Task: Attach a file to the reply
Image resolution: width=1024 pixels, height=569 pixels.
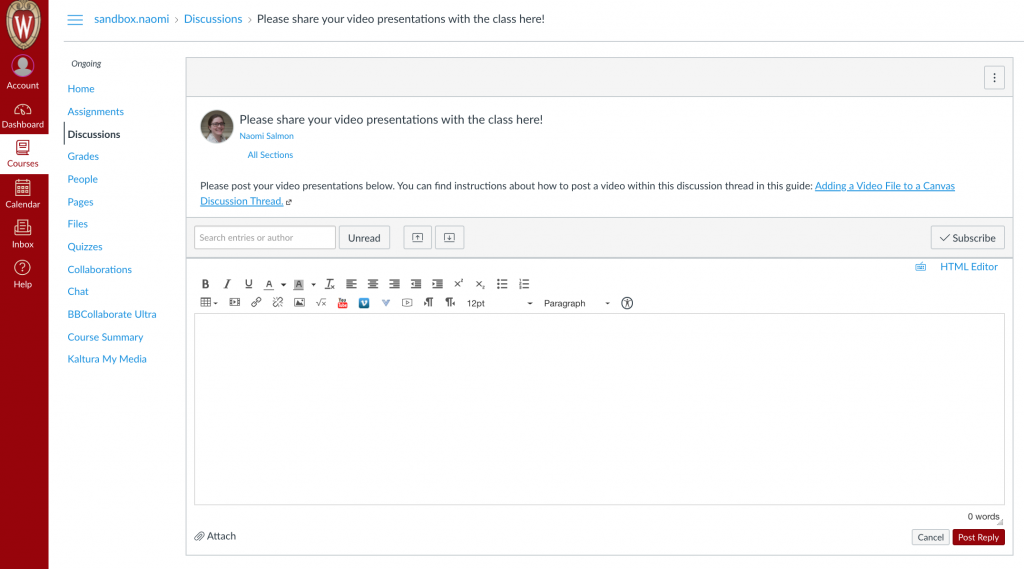Action: pos(215,536)
